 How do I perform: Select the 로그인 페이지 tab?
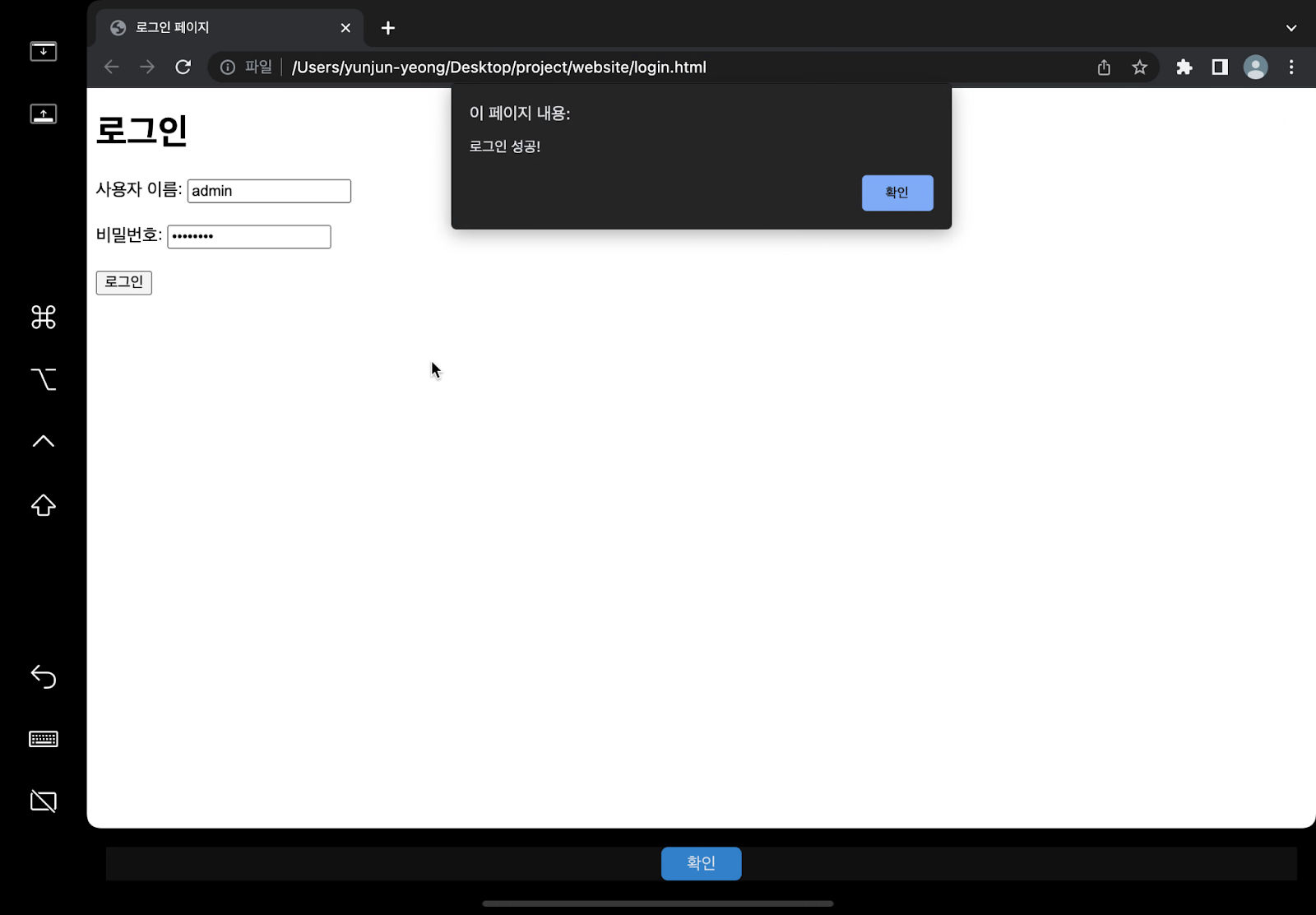pyautogui.click(x=229, y=28)
